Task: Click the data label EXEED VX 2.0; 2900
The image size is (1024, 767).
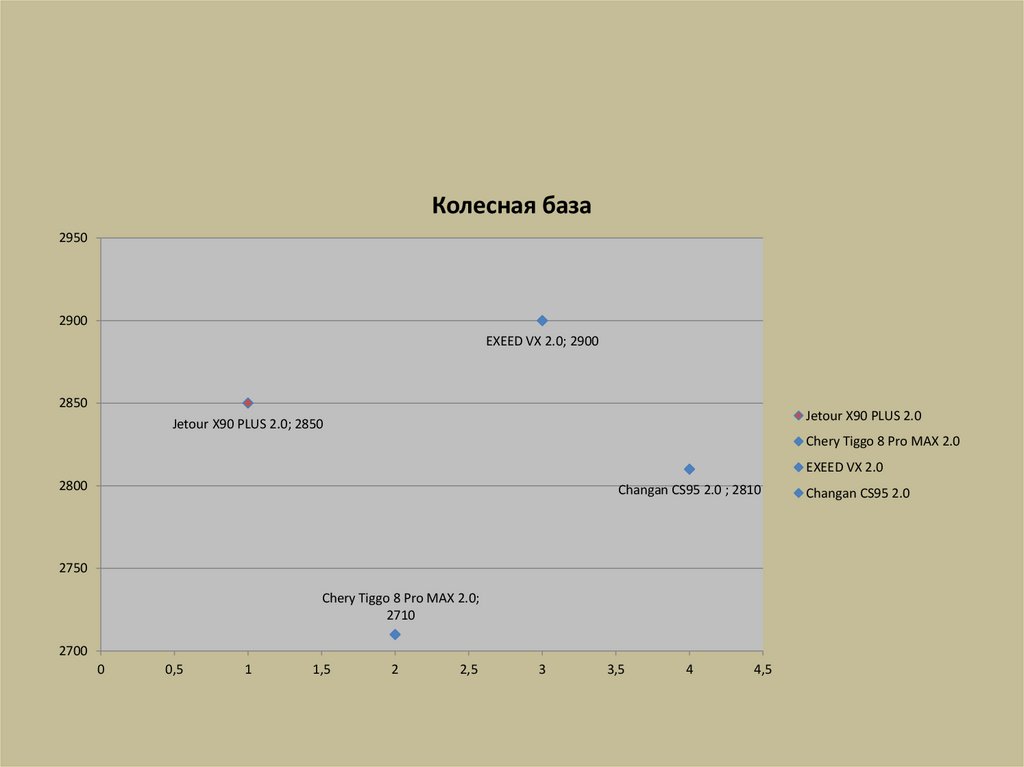Action: click(x=542, y=341)
